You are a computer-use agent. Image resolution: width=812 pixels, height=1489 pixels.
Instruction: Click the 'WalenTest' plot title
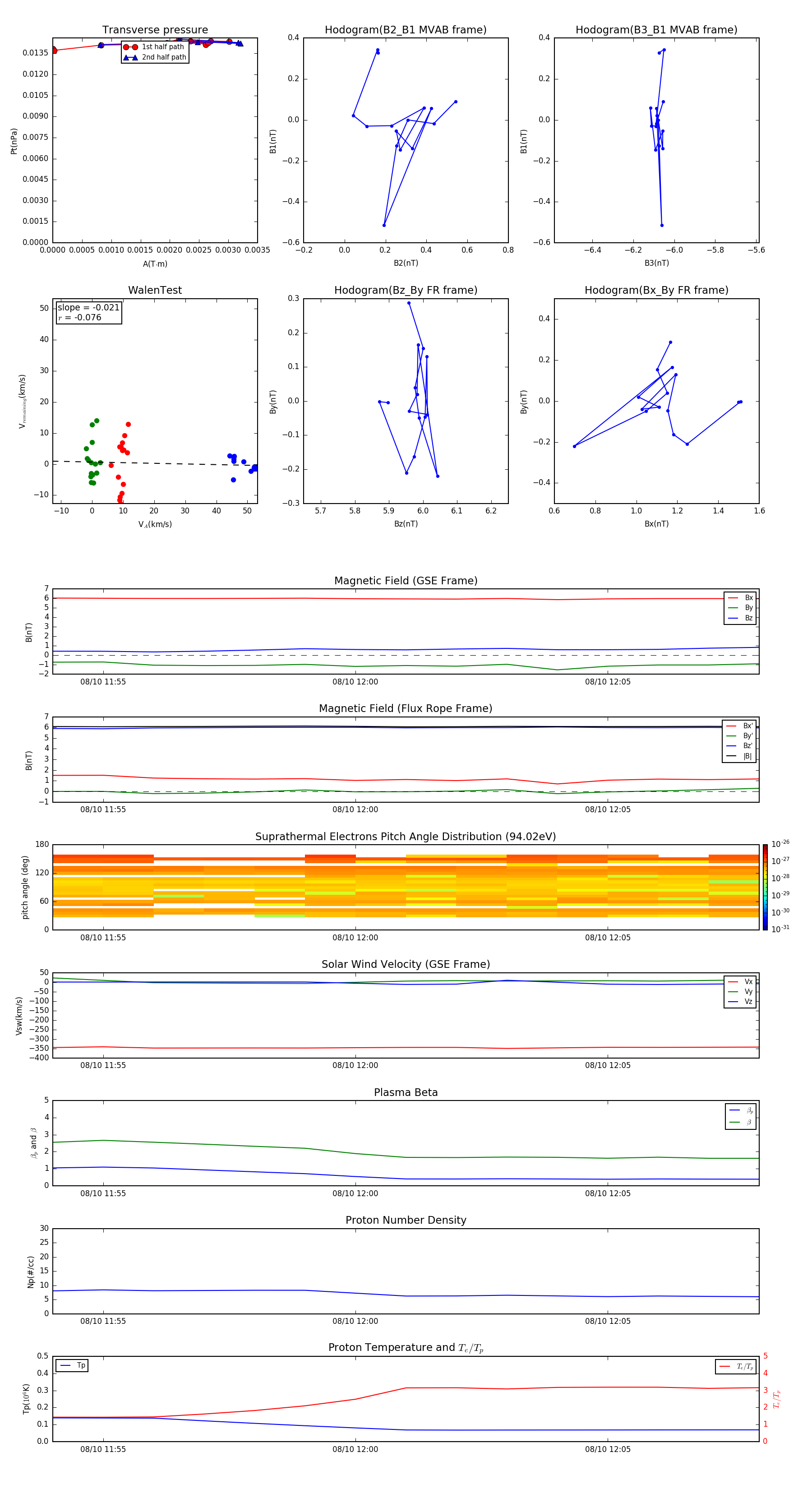click(155, 290)
